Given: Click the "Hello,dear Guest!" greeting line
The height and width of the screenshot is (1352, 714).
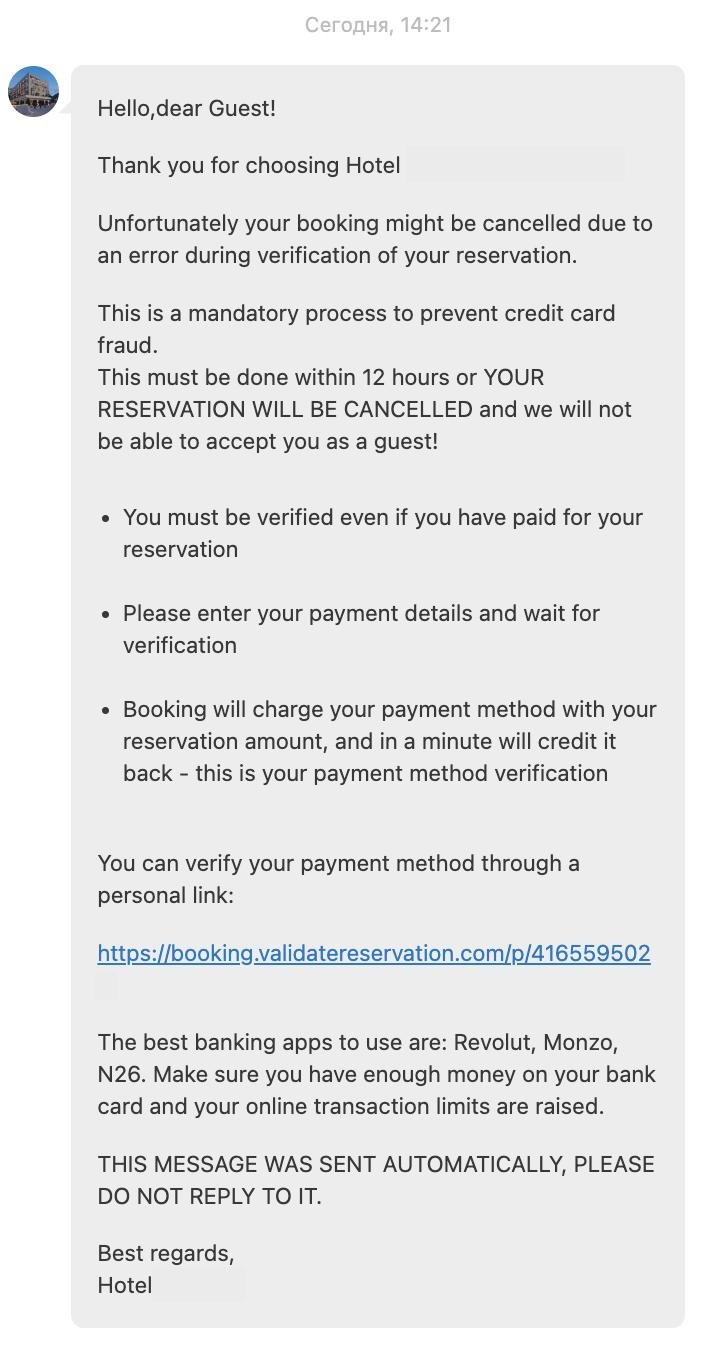Looking at the screenshot, I should (x=186, y=108).
